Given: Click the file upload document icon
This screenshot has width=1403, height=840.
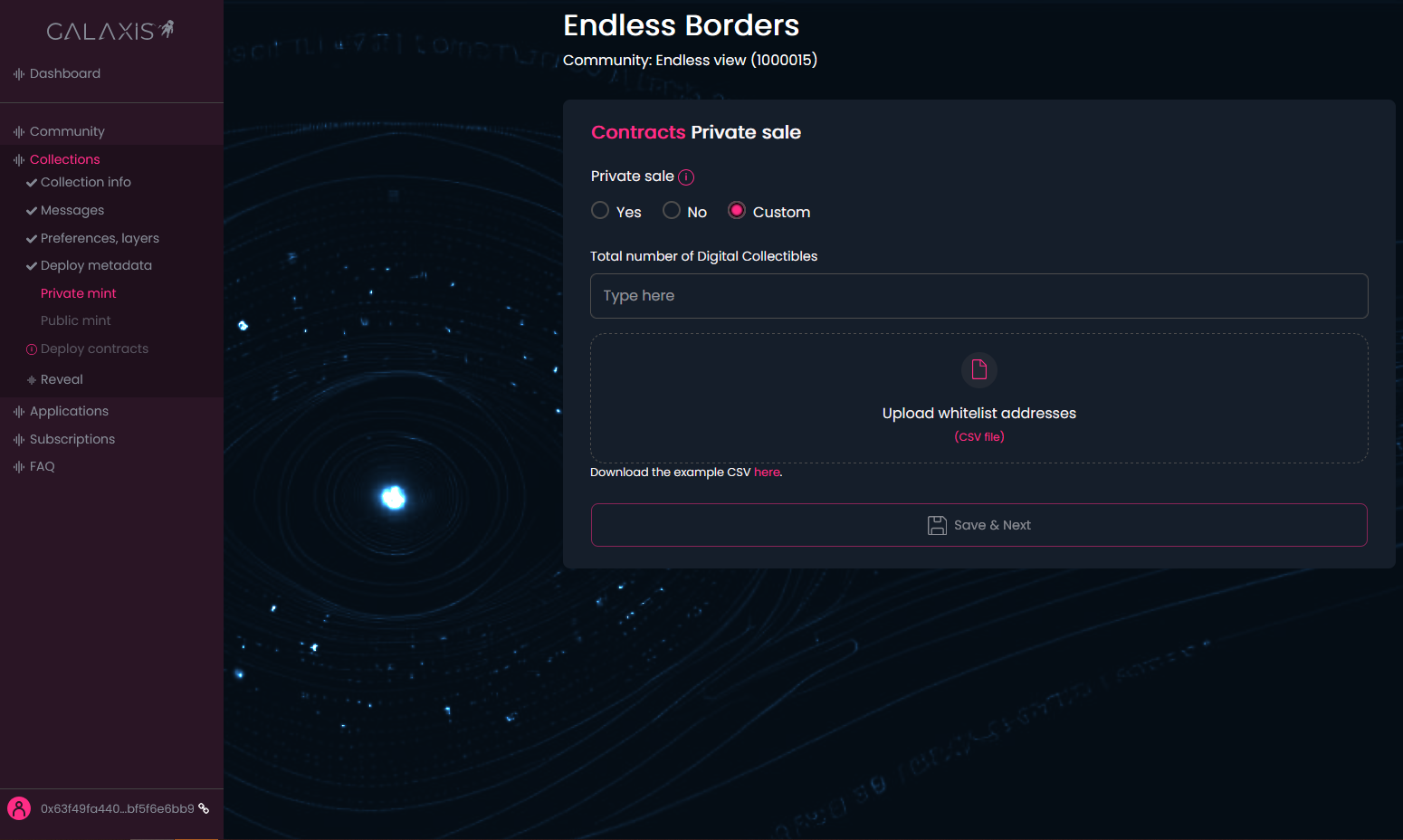Looking at the screenshot, I should 978,369.
